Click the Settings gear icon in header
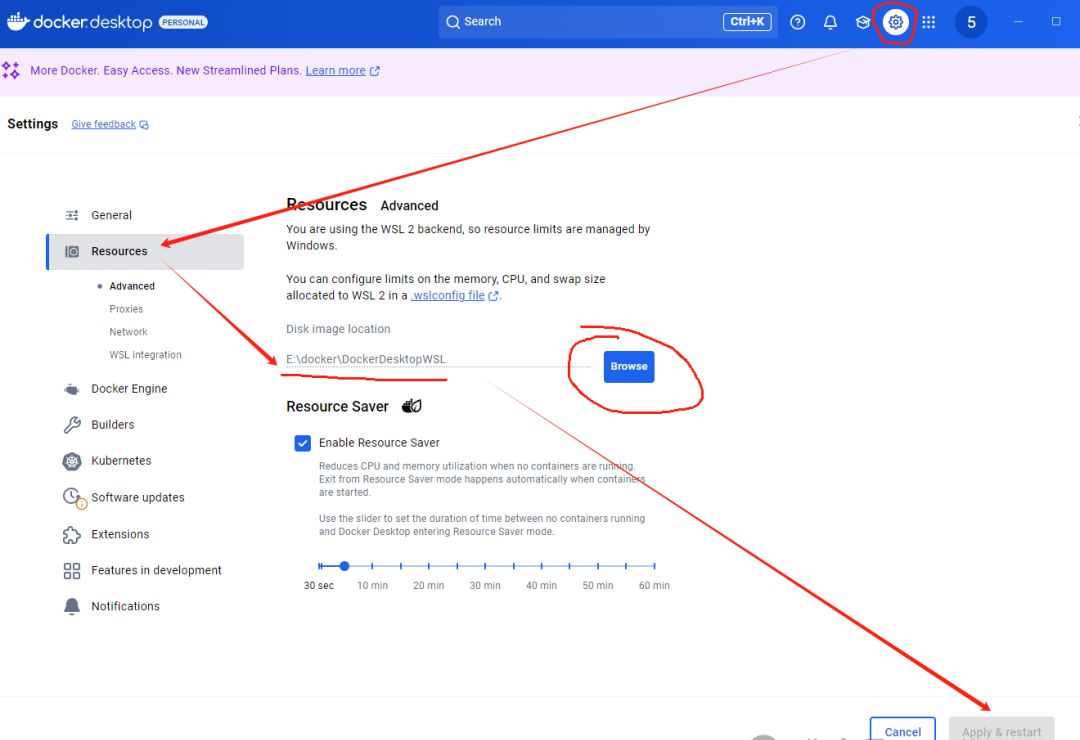This screenshot has width=1080, height=740. (x=896, y=22)
